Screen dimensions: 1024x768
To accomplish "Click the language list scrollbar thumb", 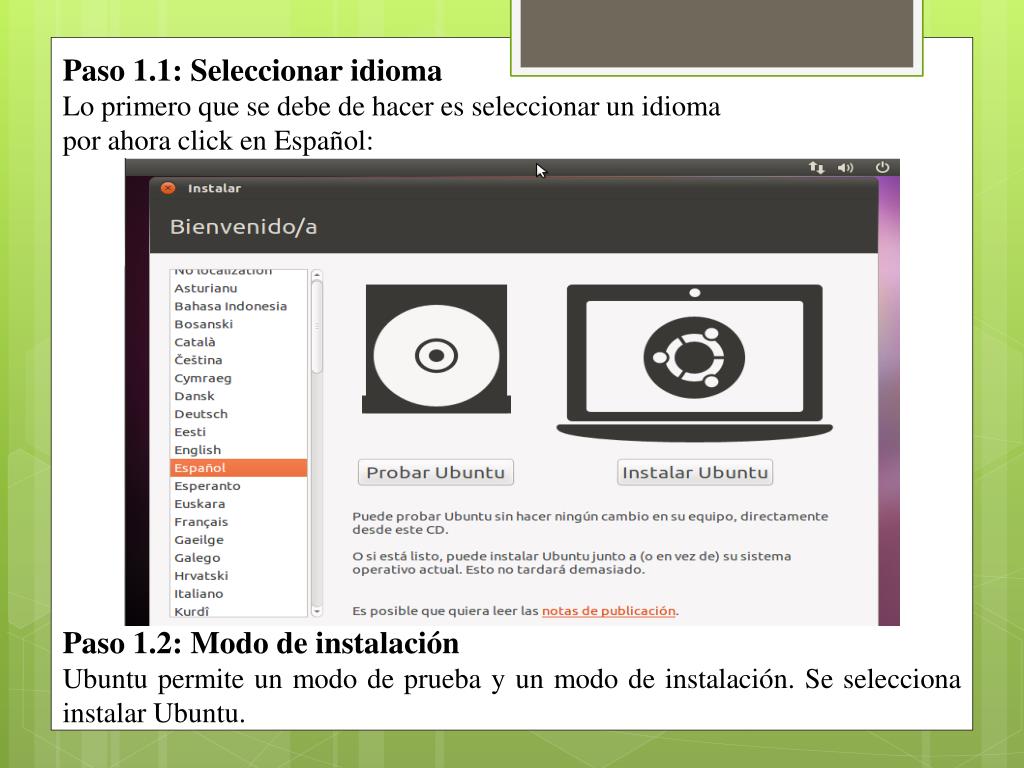I will 317,327.
